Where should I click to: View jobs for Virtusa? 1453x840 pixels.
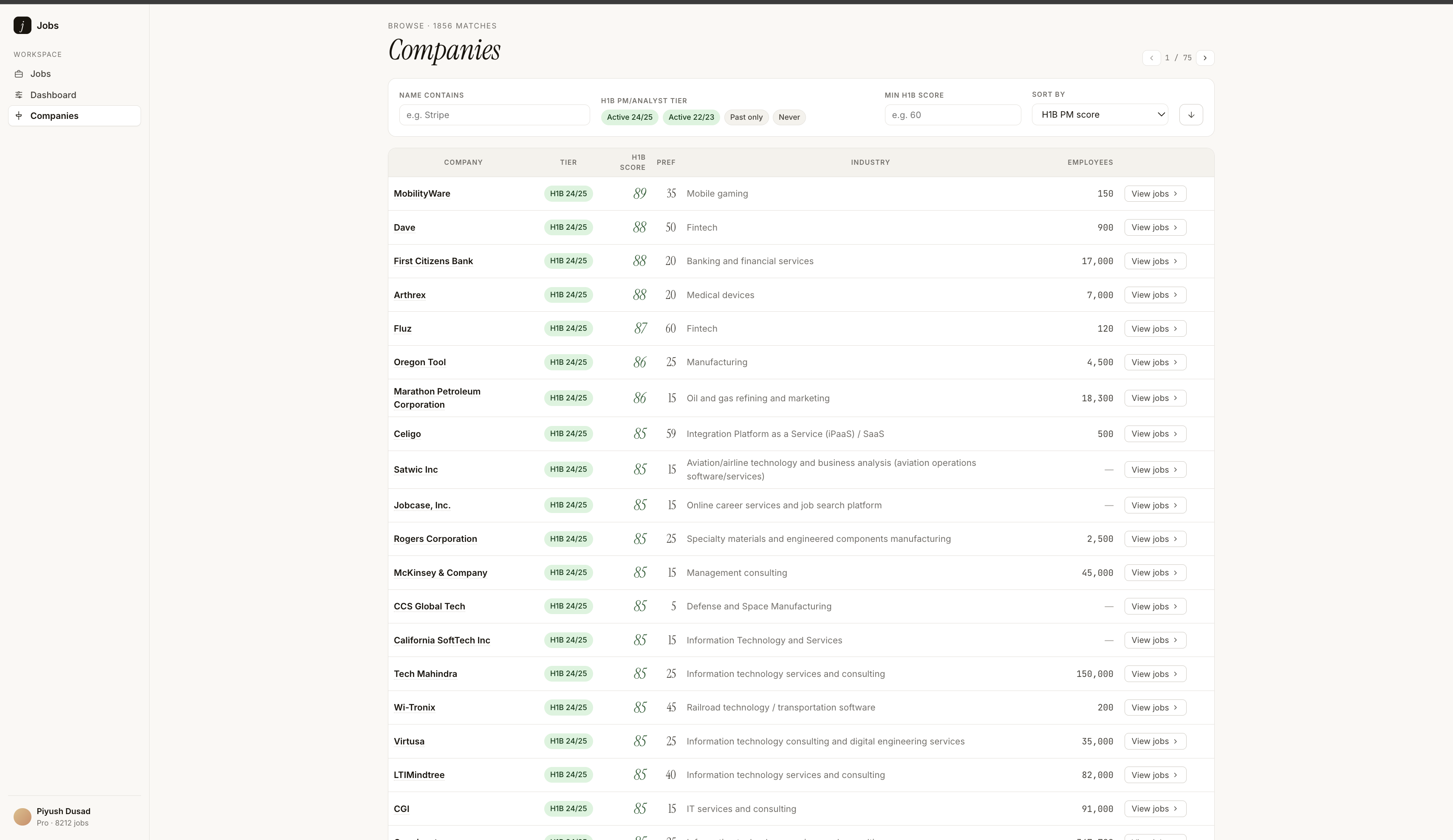point(1155,741)
